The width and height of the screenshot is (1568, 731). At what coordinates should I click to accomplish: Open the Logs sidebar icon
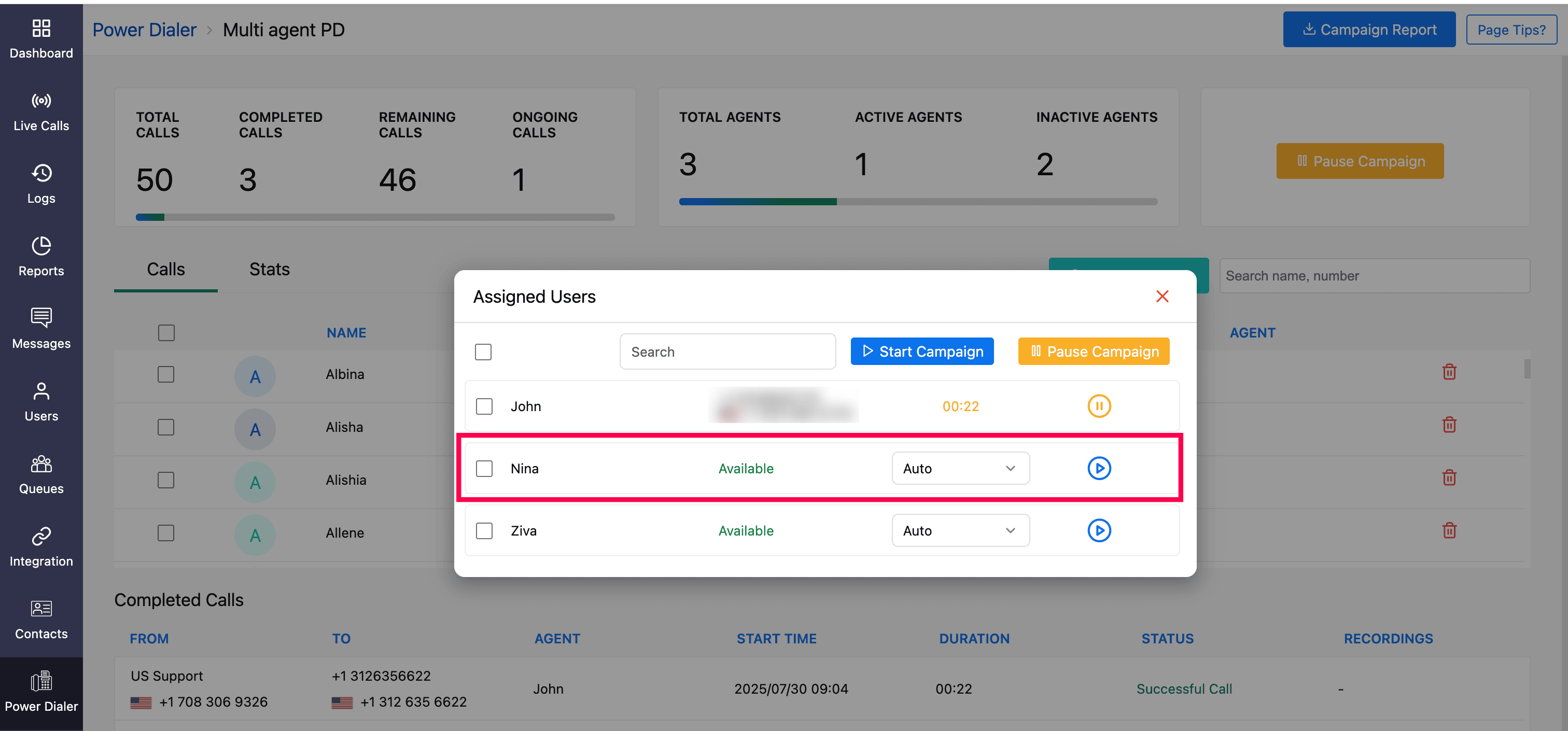(41, 185)
